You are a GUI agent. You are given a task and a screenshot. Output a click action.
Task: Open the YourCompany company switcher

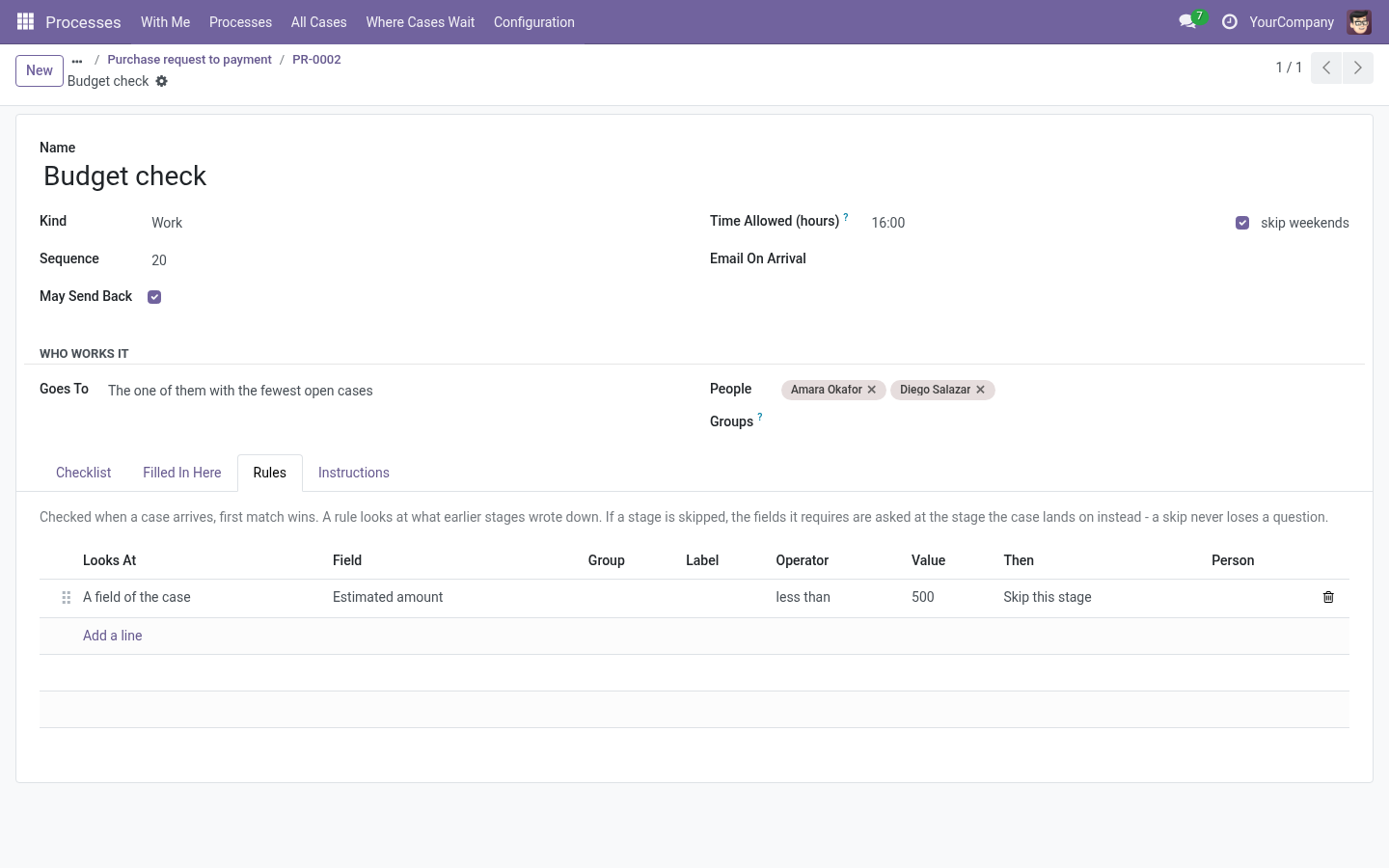(x=1292, y=21)
